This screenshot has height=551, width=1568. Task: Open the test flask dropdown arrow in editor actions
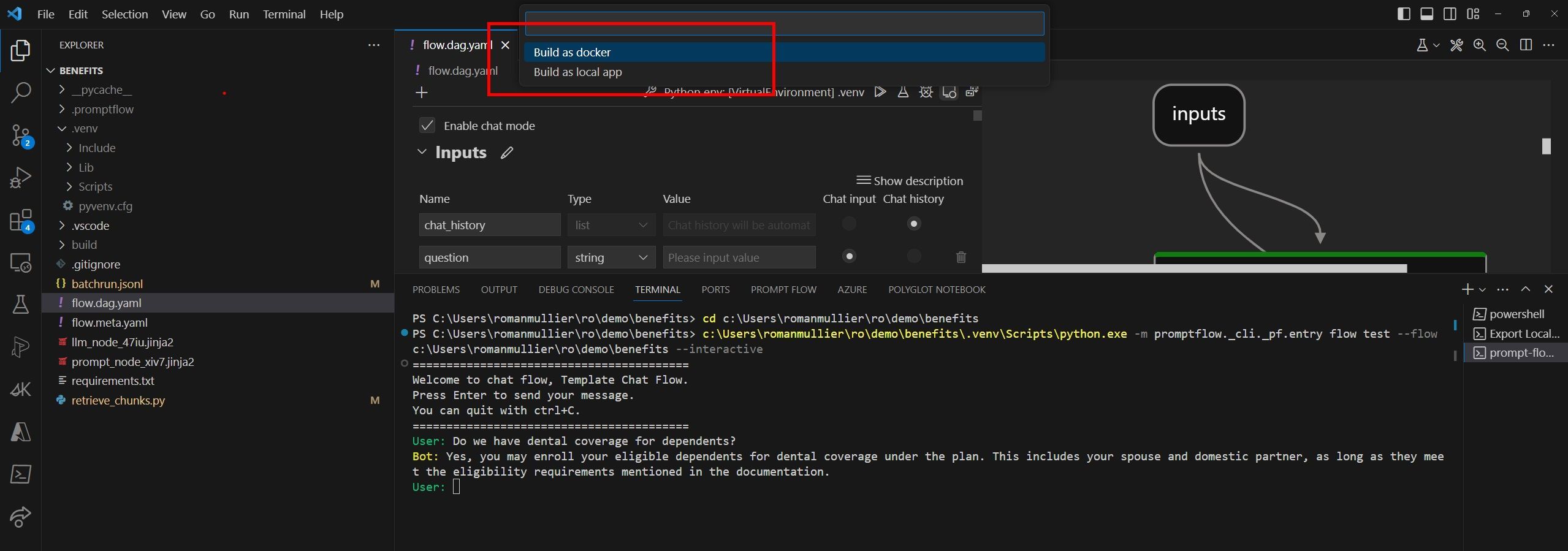[1436, 46]
